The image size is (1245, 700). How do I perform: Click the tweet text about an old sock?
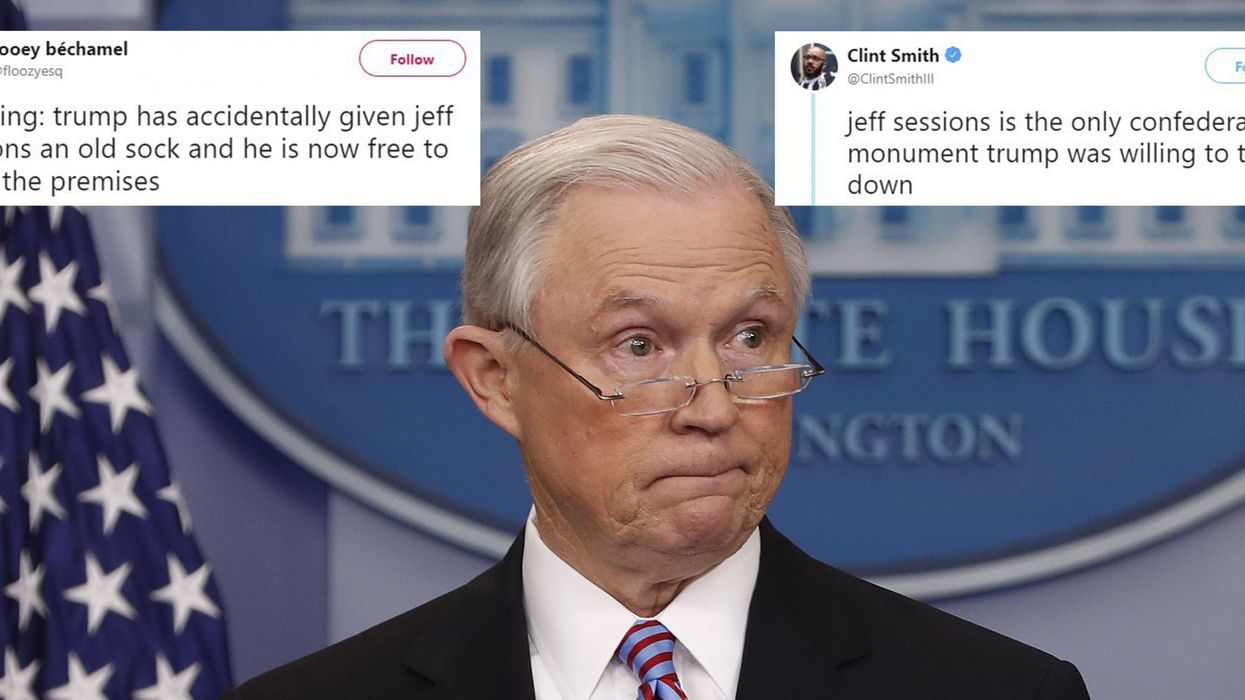227,149
